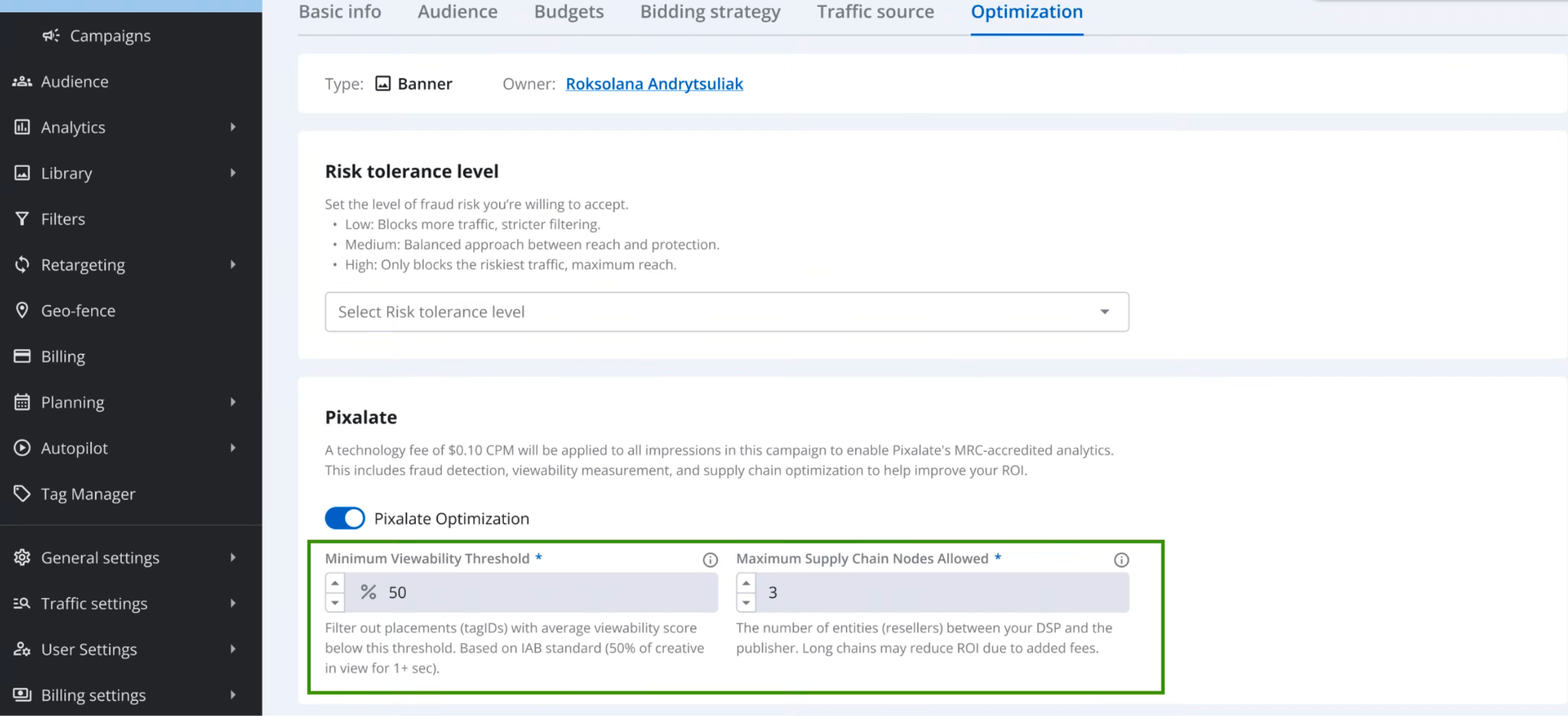Click the Basic info tab link
This screenshot has height=716, width=1568.
click(x=340, y=12)
